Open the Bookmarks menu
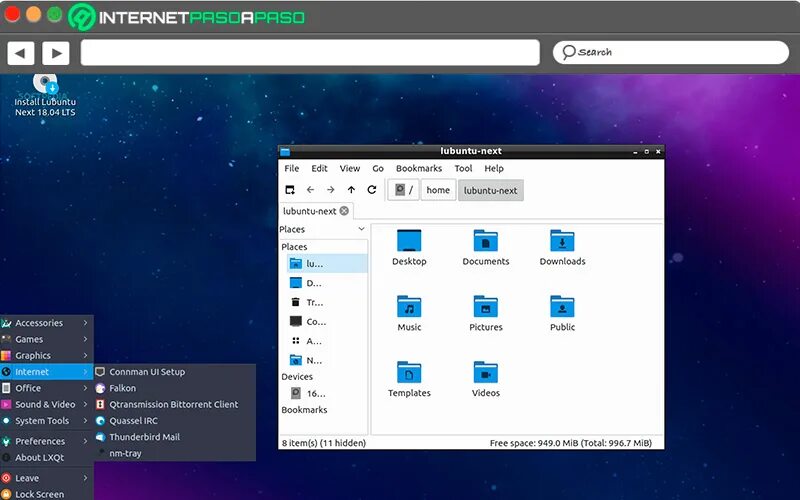 419,168
